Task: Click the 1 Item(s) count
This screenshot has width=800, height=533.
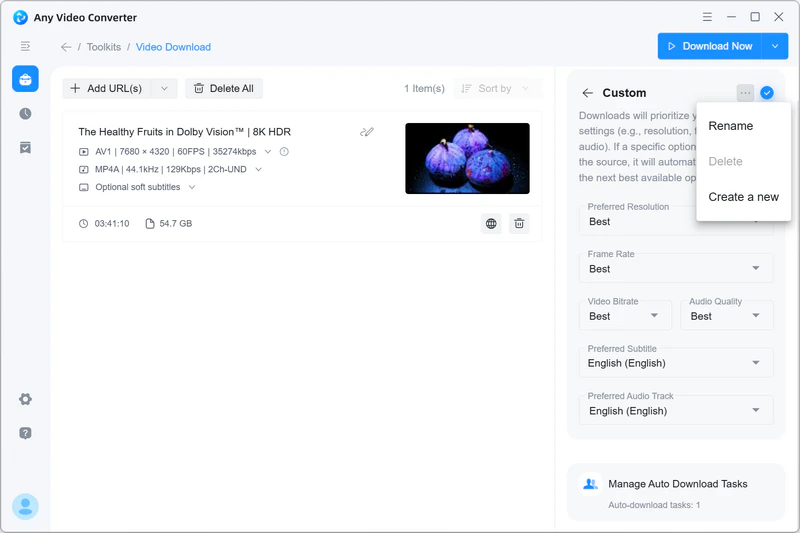Action: pyautogui.click(x=424, y=89)
